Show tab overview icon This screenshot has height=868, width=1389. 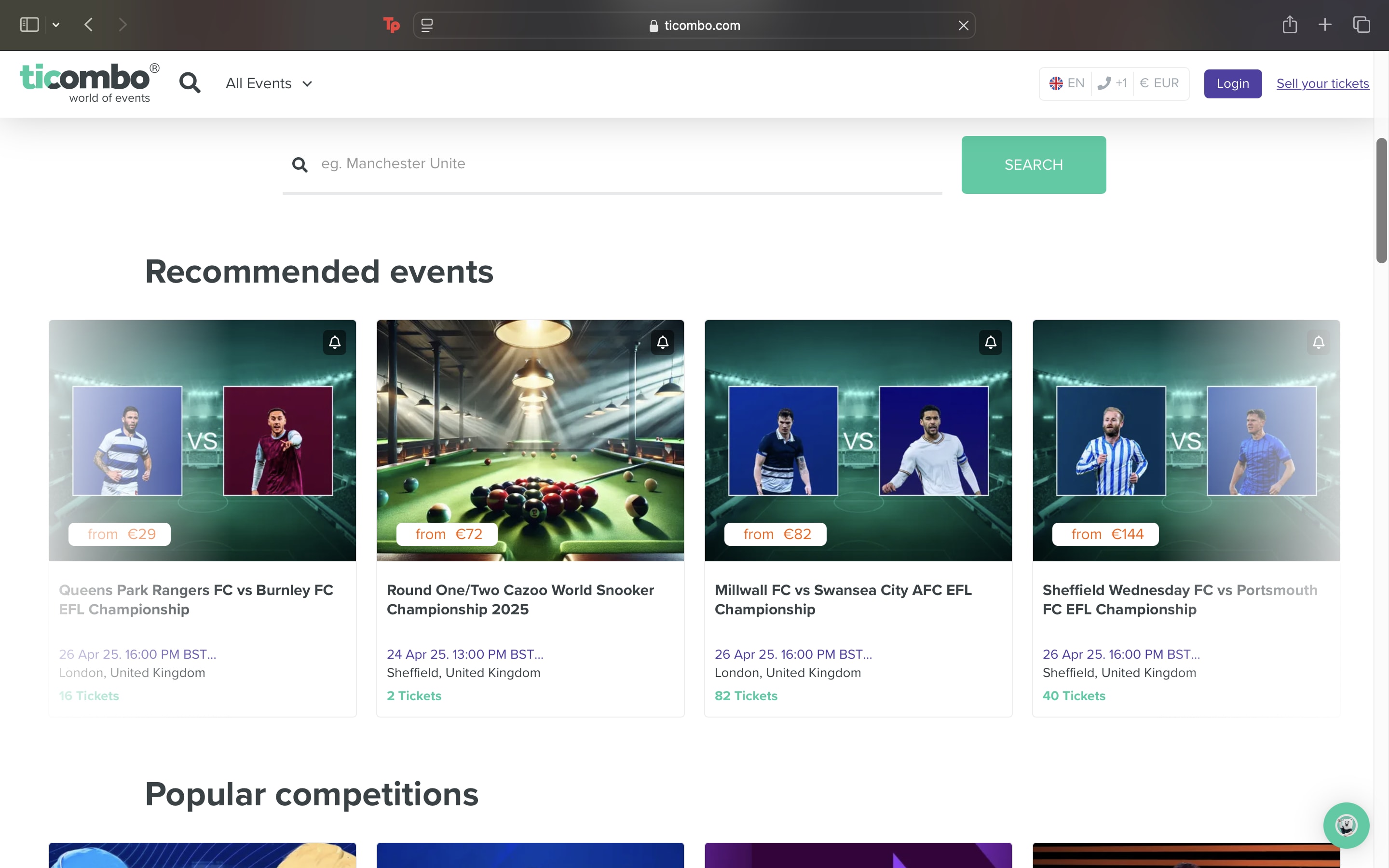(1362, 25)
